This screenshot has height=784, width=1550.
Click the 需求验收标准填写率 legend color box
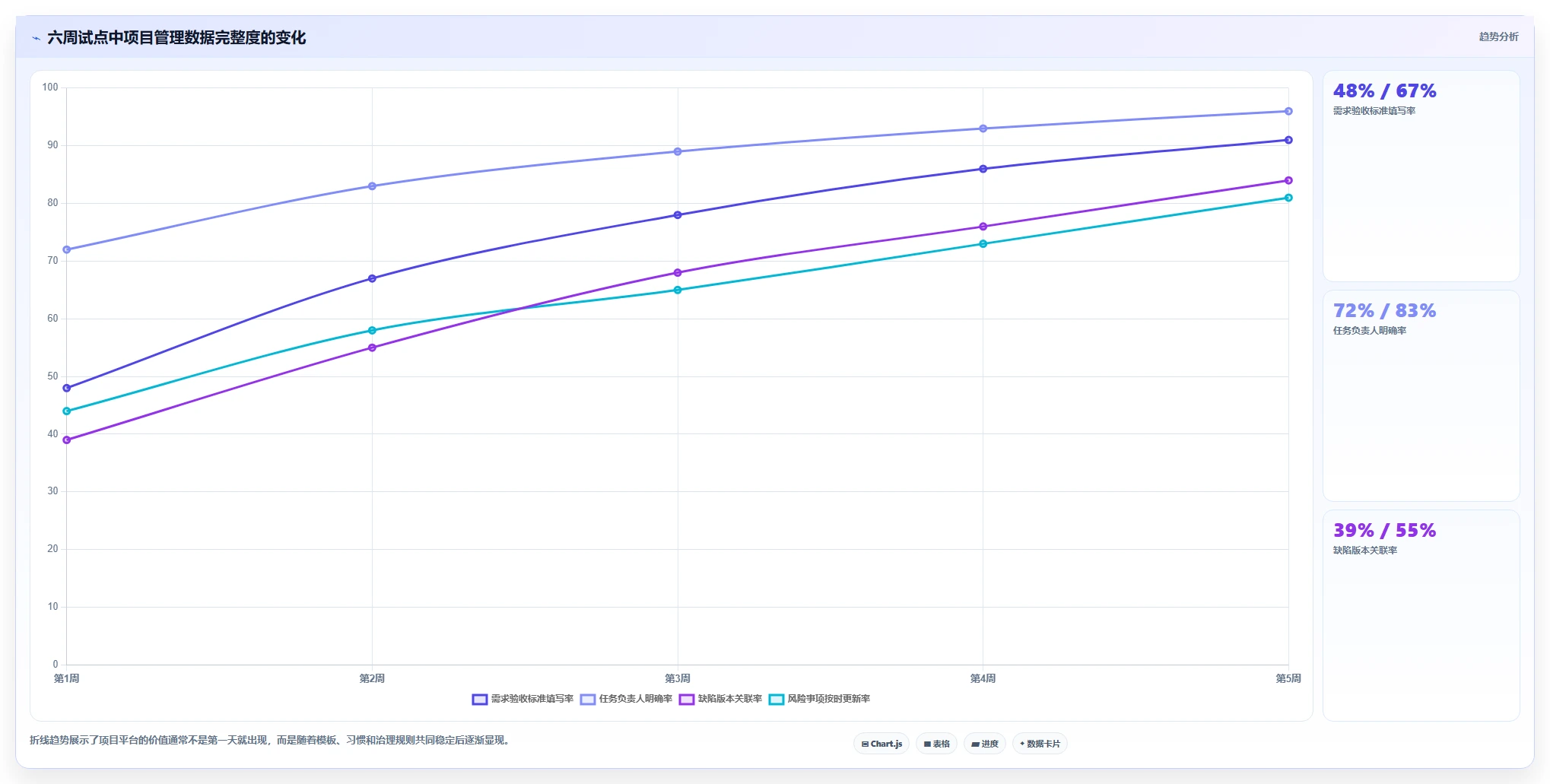(480, 700)
